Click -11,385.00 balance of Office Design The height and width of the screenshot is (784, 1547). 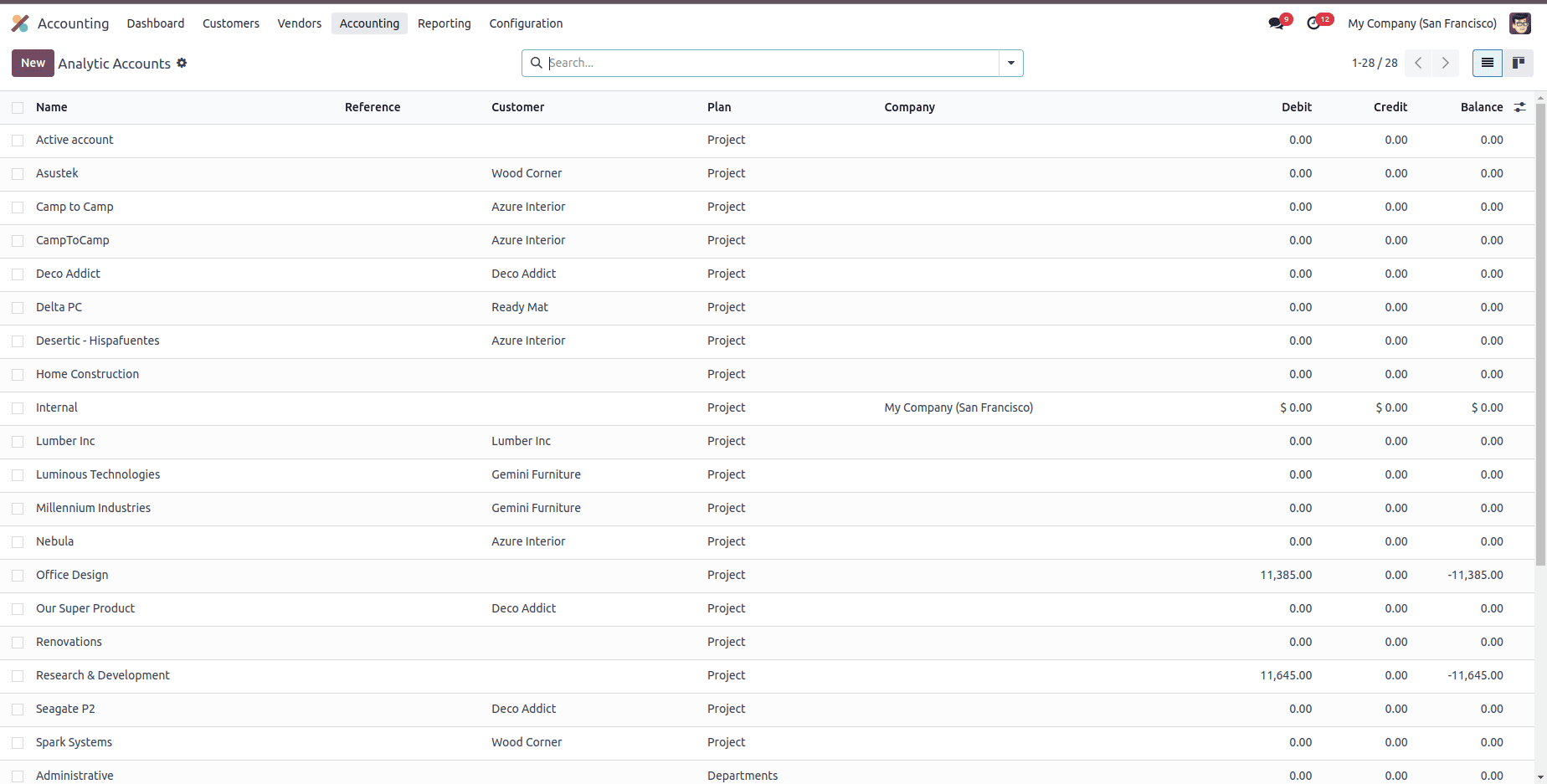[x=1475, y=575]
